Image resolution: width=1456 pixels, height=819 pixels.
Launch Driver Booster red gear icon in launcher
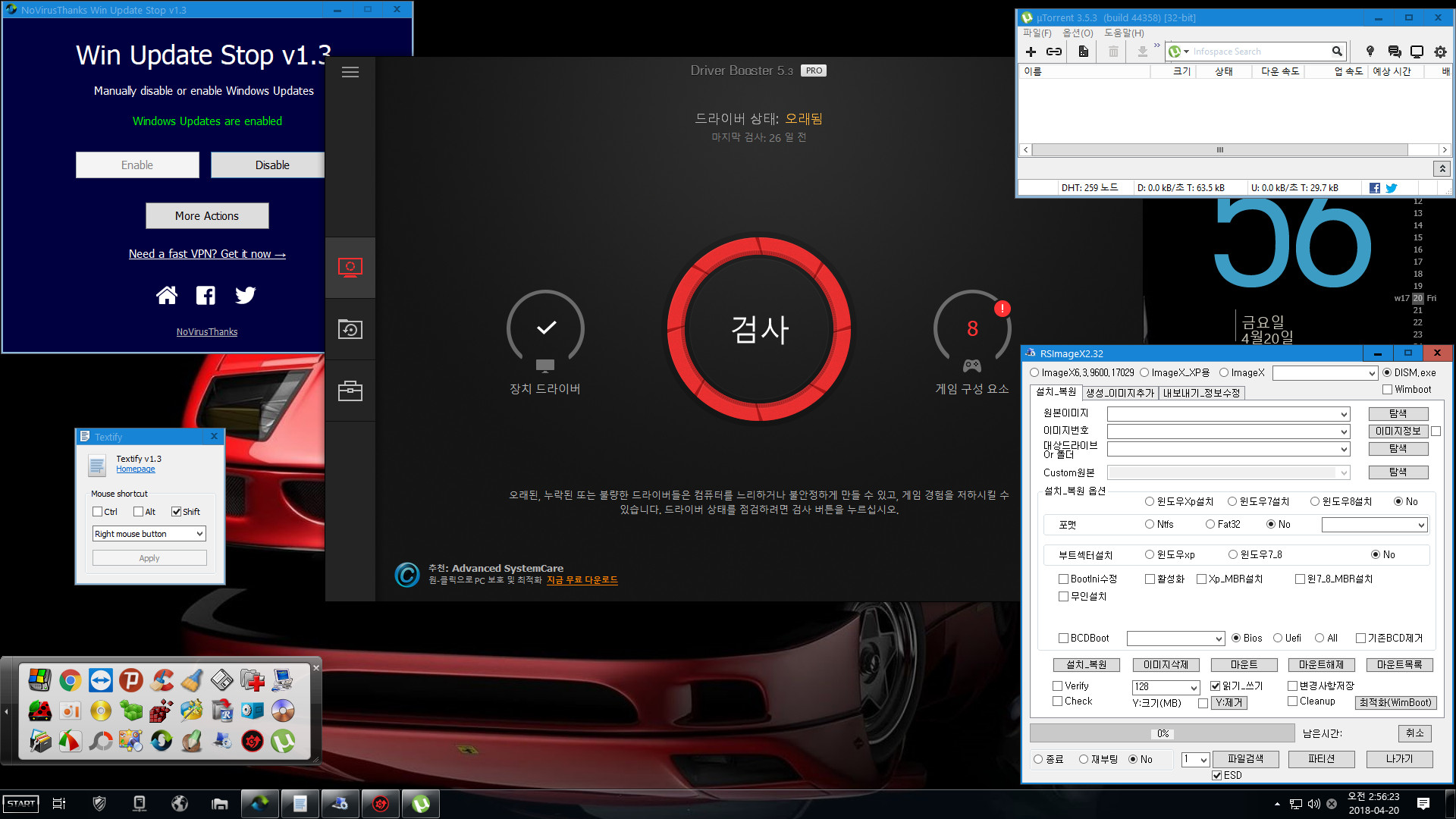253,741
